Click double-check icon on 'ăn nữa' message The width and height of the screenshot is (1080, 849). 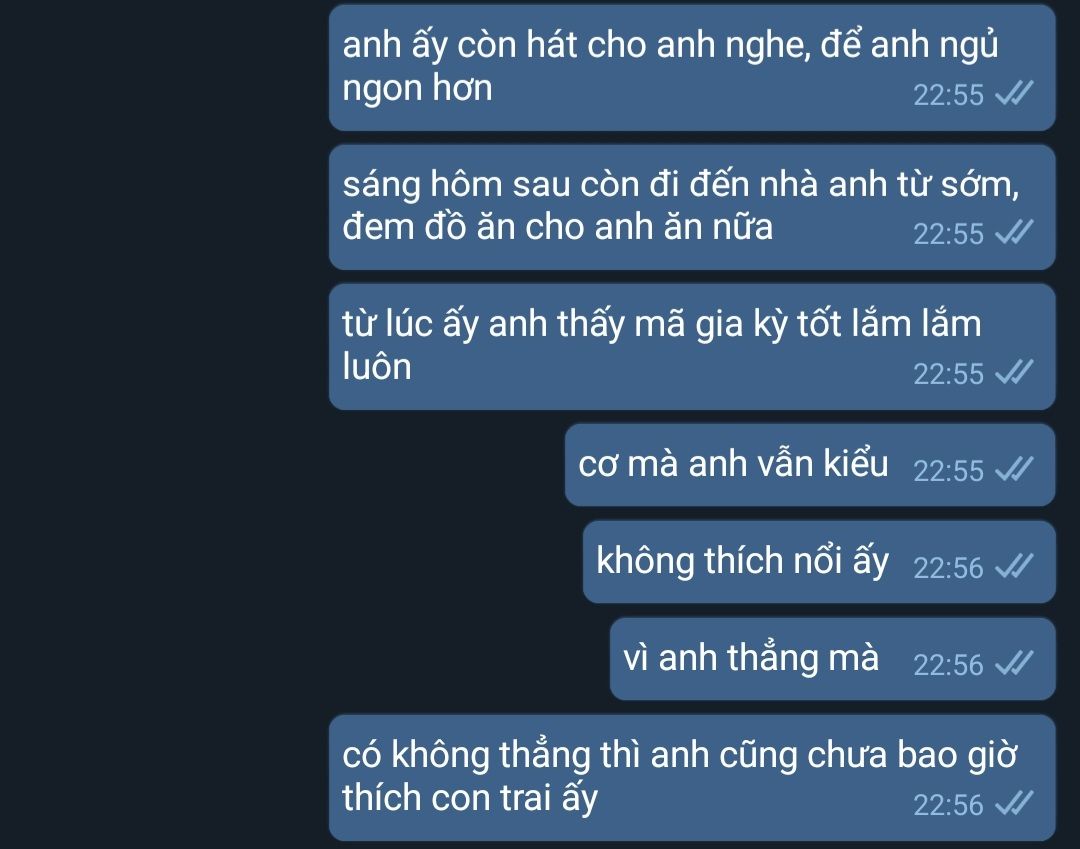coord(1015,232)
